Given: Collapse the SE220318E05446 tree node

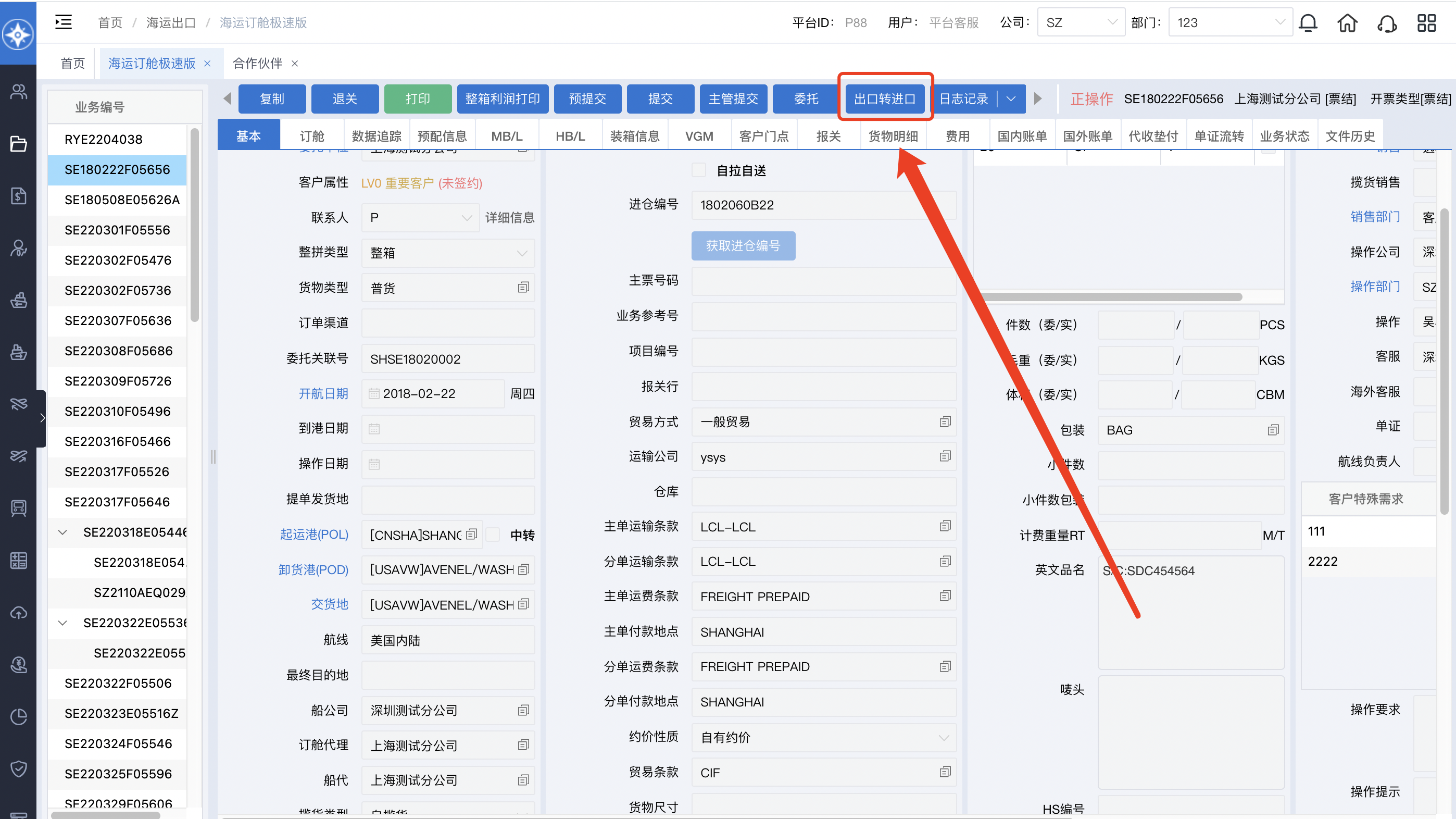Looking at the screenshot, I should tap(62, 532).
